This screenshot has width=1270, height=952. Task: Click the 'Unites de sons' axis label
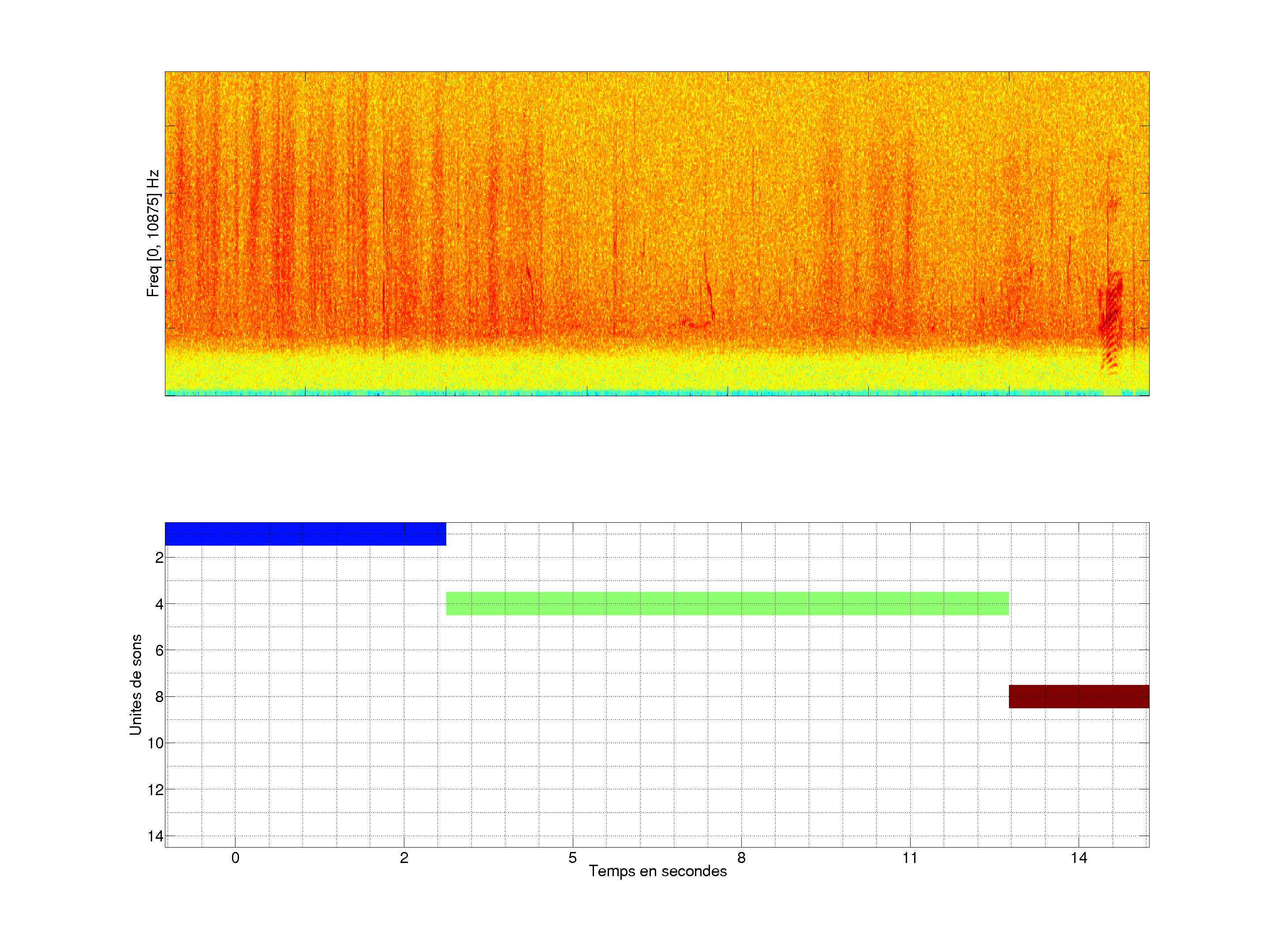tap(135, 684)
